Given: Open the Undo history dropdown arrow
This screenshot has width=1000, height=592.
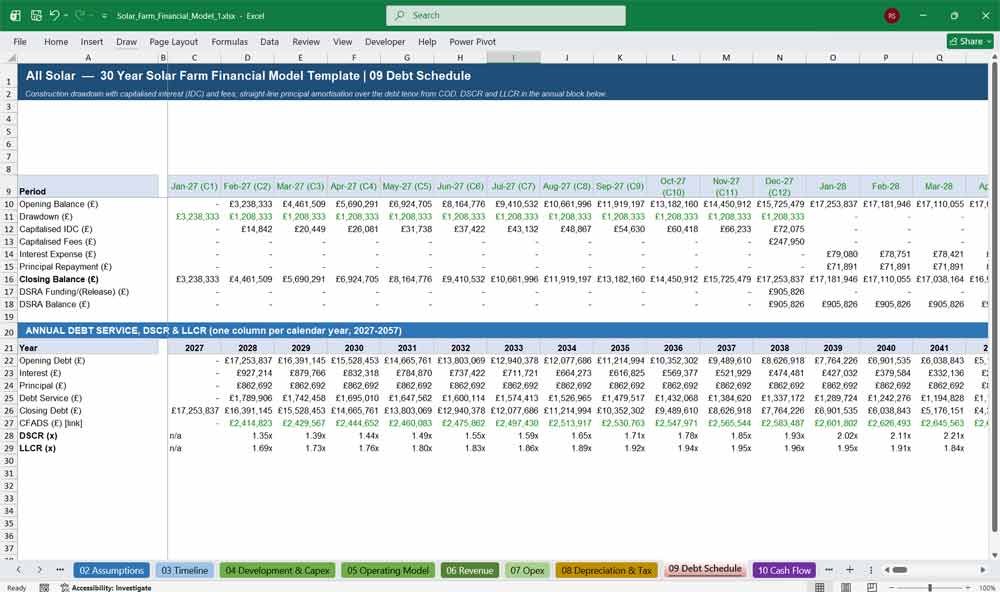Looking at the screenshot, I should click(x=66, y=15).
